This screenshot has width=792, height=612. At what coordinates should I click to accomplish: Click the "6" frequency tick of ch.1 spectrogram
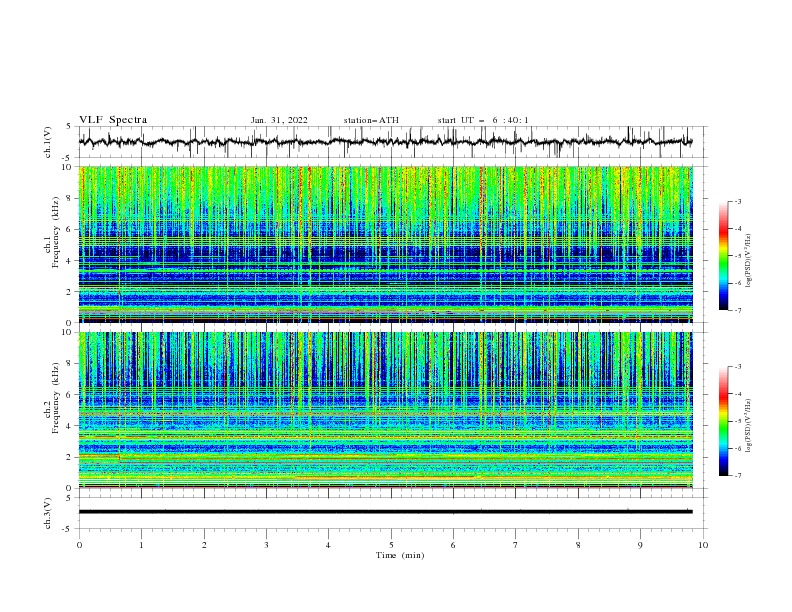(70, 229)
